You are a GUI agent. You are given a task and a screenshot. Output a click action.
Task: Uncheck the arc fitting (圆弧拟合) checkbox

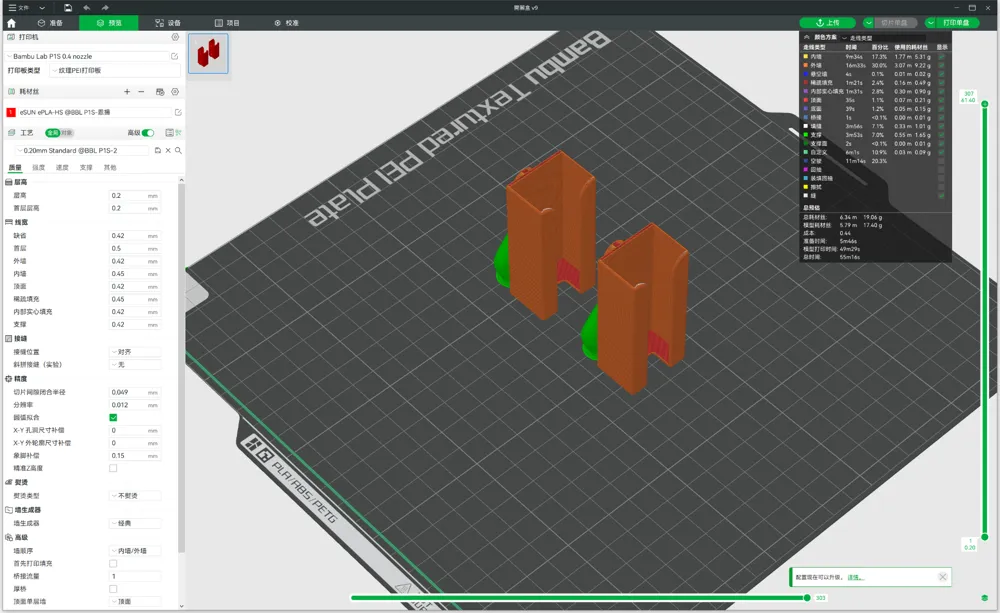(x=113, y=418)
